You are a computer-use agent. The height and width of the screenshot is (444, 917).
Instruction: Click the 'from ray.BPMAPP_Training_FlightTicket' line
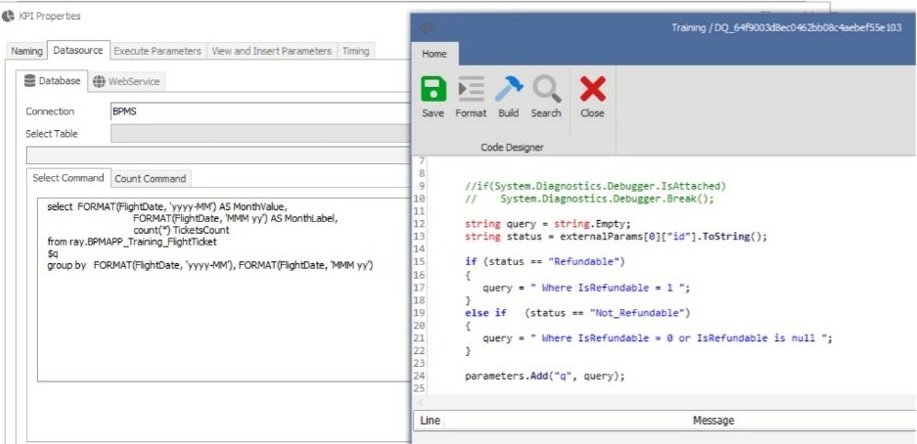[x=132, y=242]
